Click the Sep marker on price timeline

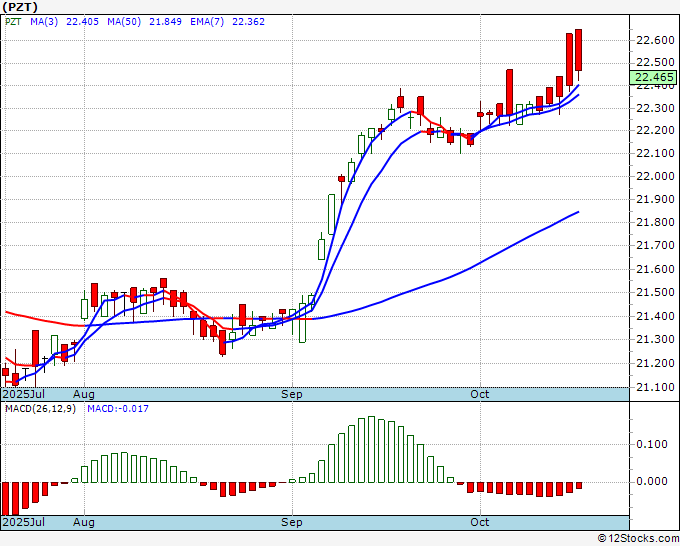291,394
